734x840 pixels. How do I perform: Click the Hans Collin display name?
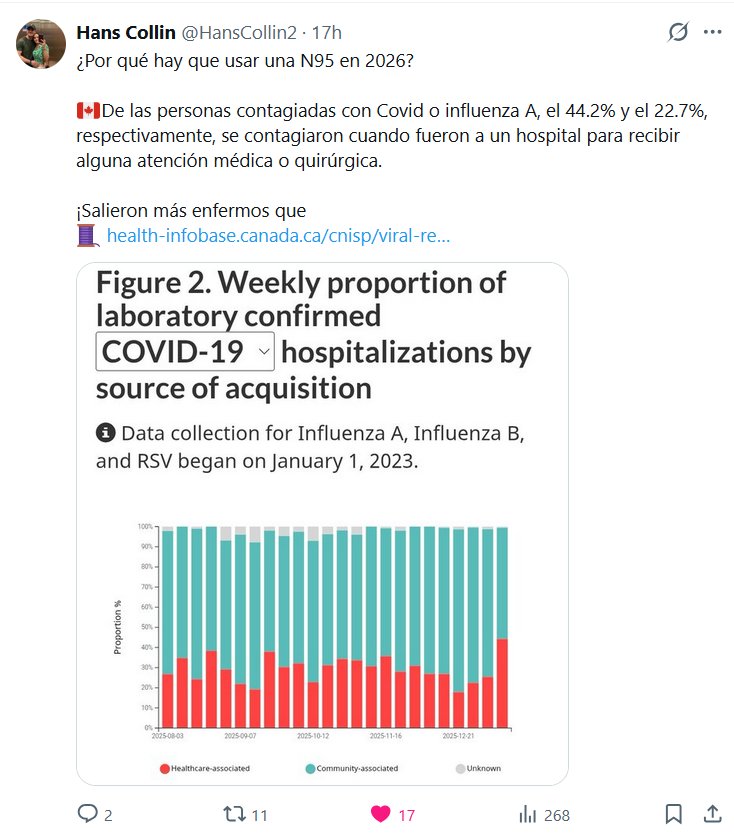pyautogui.click(x=124, y=32)
